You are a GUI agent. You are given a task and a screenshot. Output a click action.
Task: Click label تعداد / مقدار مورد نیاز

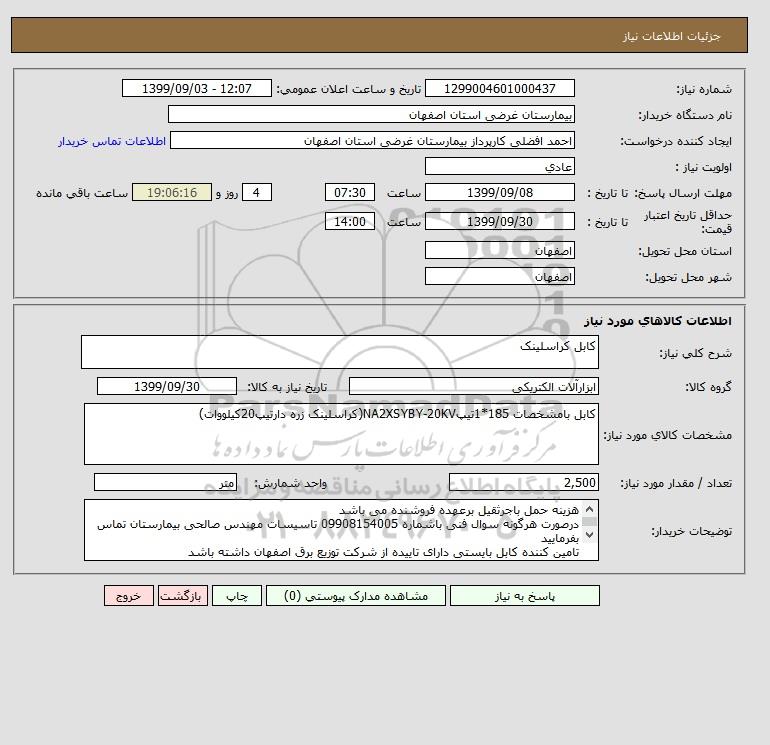click(x=676, y=483)
